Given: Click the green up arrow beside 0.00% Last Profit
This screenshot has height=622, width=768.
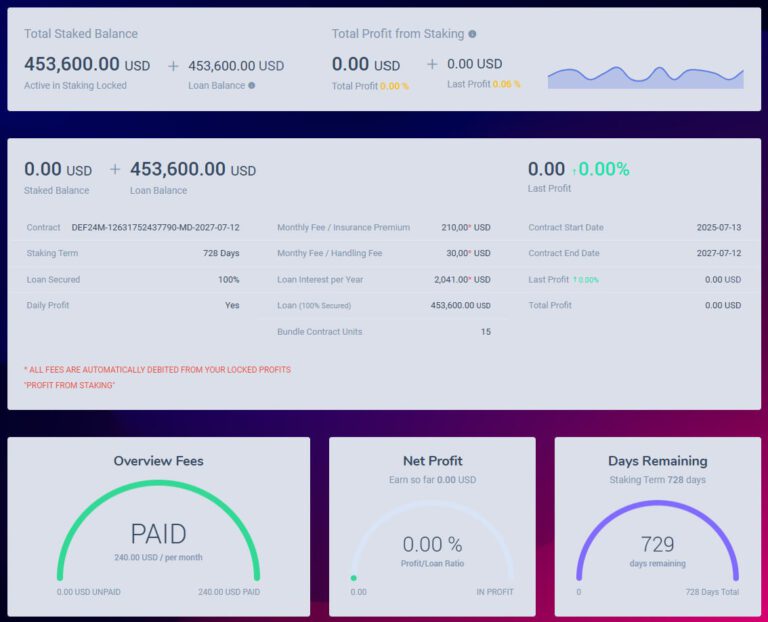Looking at the screenshot, I should 573,171.
